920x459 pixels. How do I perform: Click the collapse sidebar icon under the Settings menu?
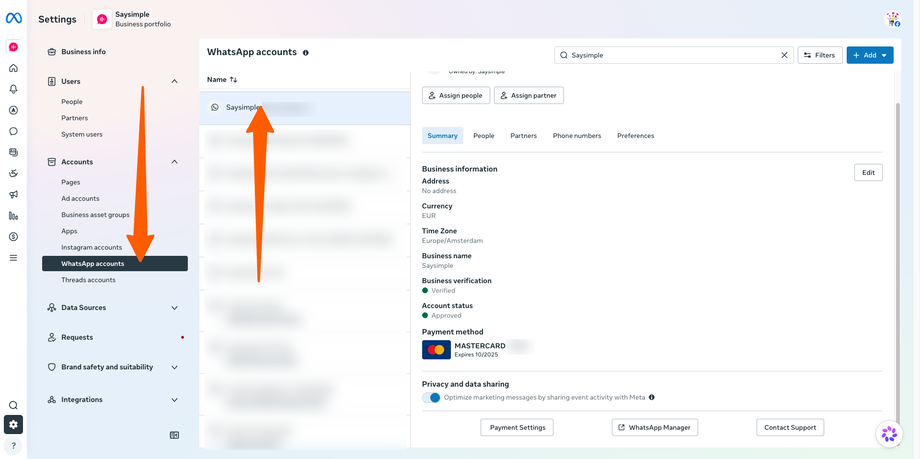coord(174,435)
